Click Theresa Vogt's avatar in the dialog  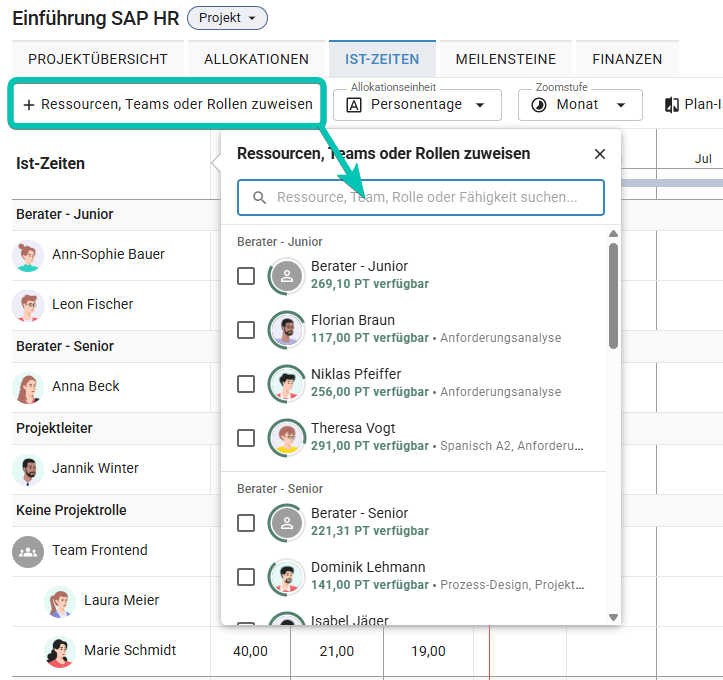[x=286, y=438]
